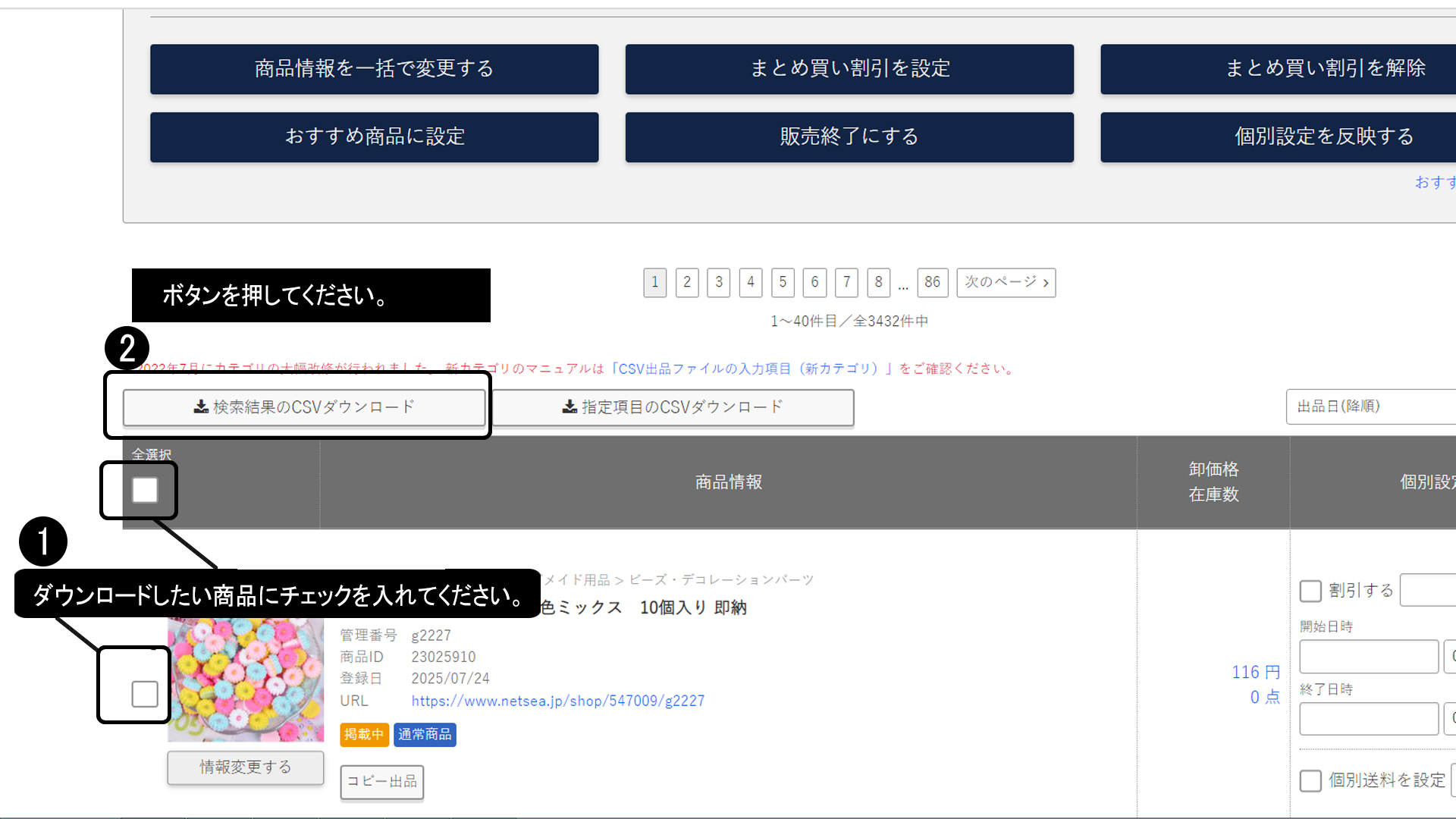Enable the 割引する checkbox

(x=1310, y=591)
